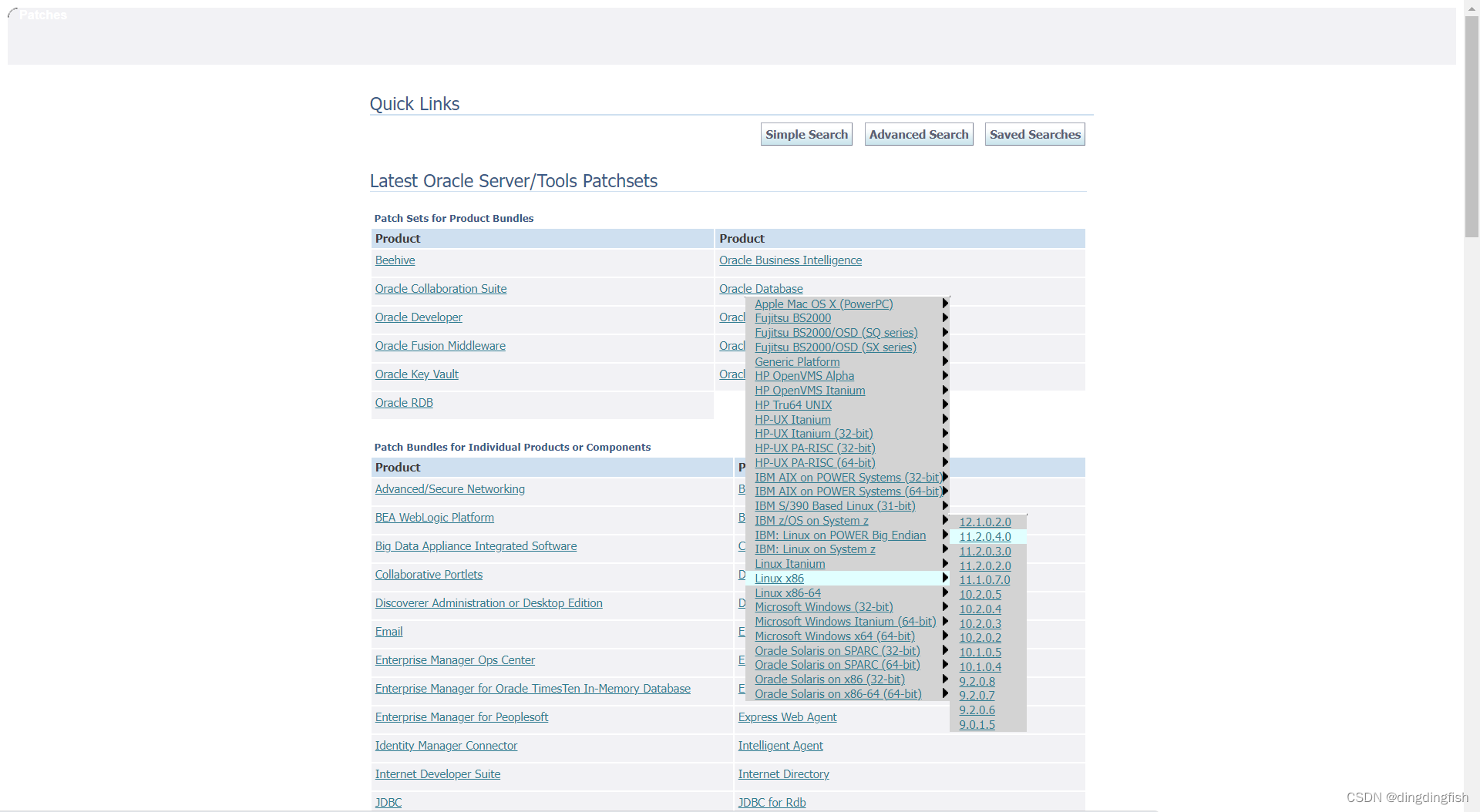Open Big Data Appliance Integrated Software link
The image size is (1480, 812).
476,546
